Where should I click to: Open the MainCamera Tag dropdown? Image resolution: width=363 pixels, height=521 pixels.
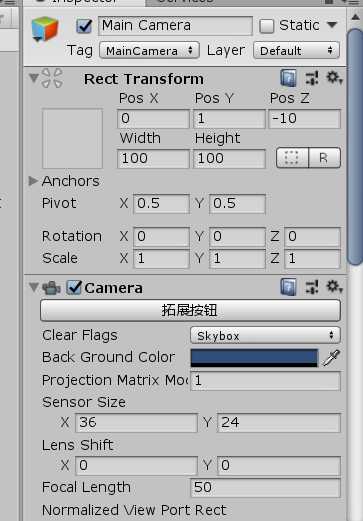tap(149, 51)
